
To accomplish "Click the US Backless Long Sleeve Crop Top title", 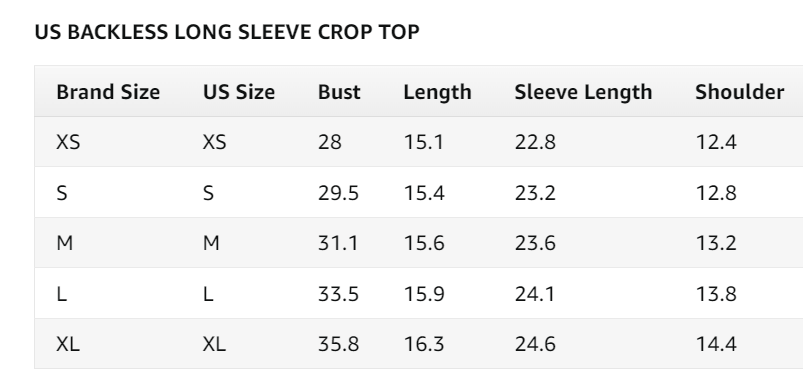I will point(227,32).
